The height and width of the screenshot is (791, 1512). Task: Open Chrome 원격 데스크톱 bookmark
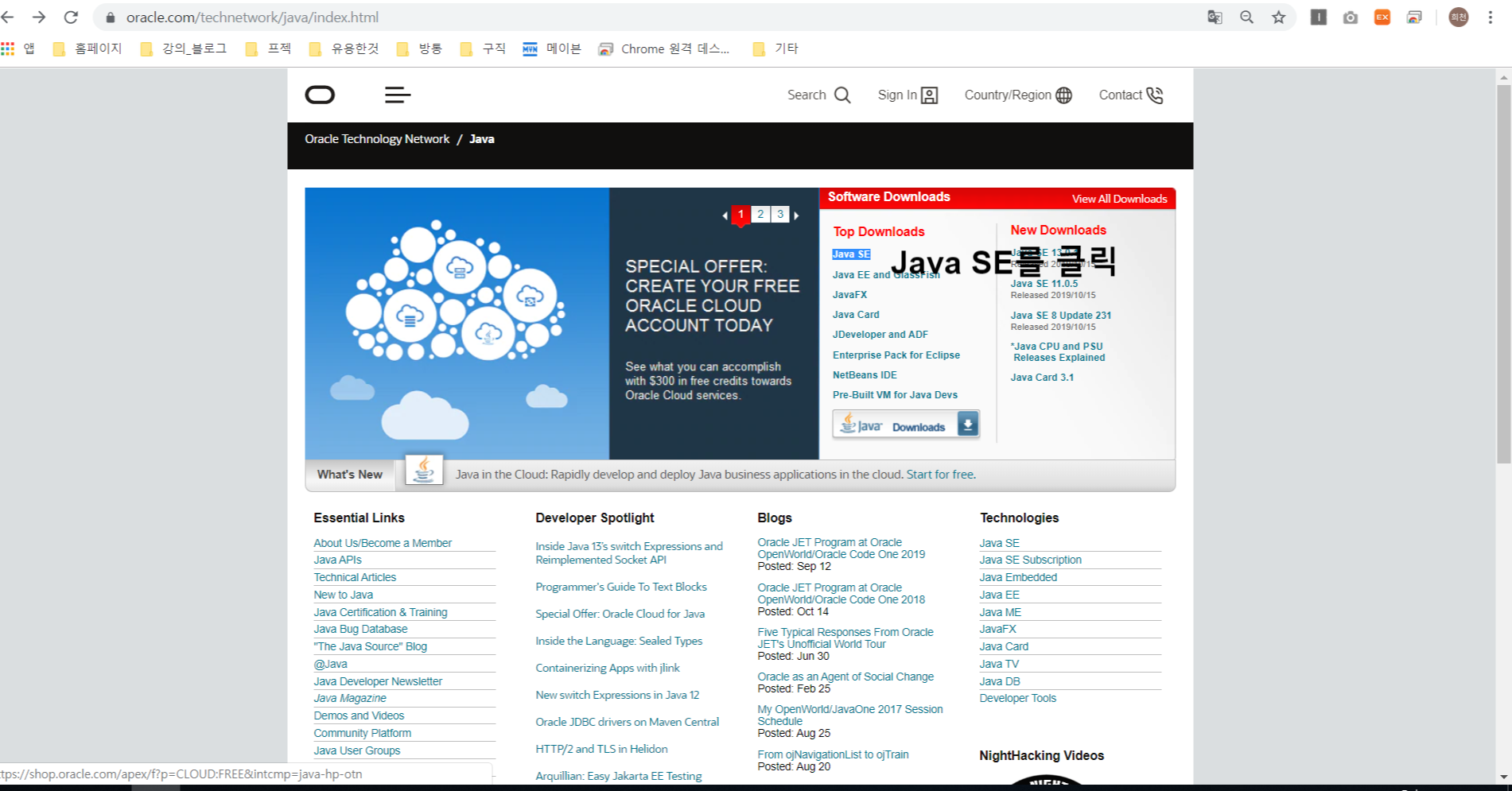coord(664,48)
